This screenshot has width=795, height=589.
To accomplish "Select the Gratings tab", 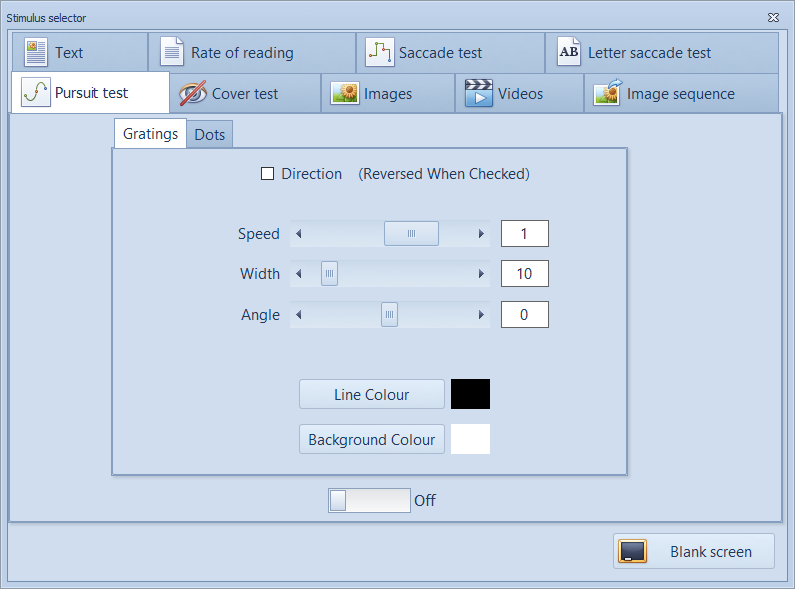I will tap(150, 134).
